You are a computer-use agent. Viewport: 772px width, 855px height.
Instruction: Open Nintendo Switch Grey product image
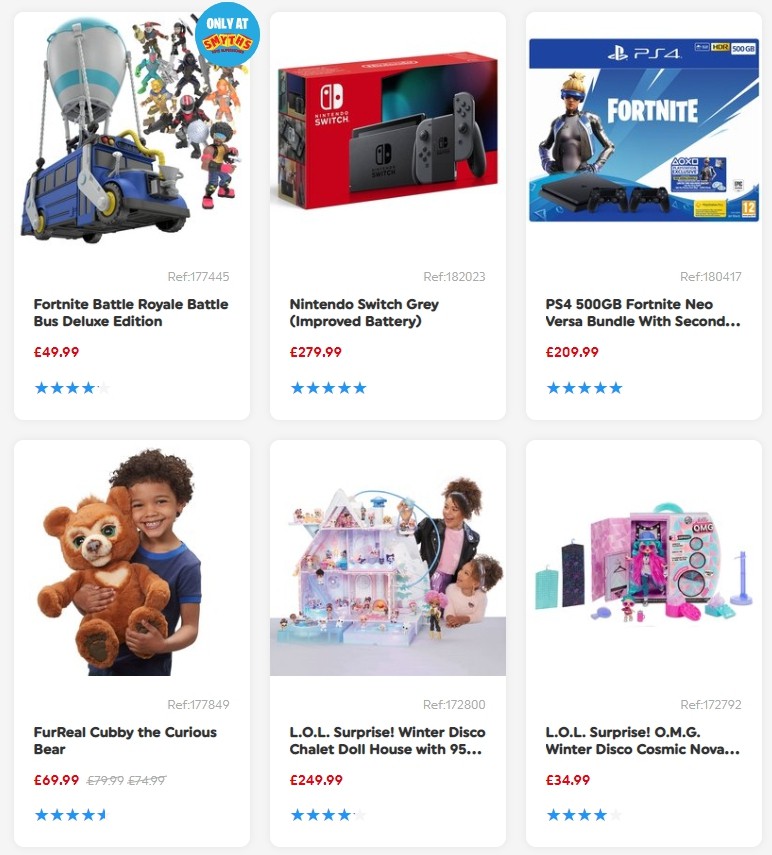coord(388,130)
